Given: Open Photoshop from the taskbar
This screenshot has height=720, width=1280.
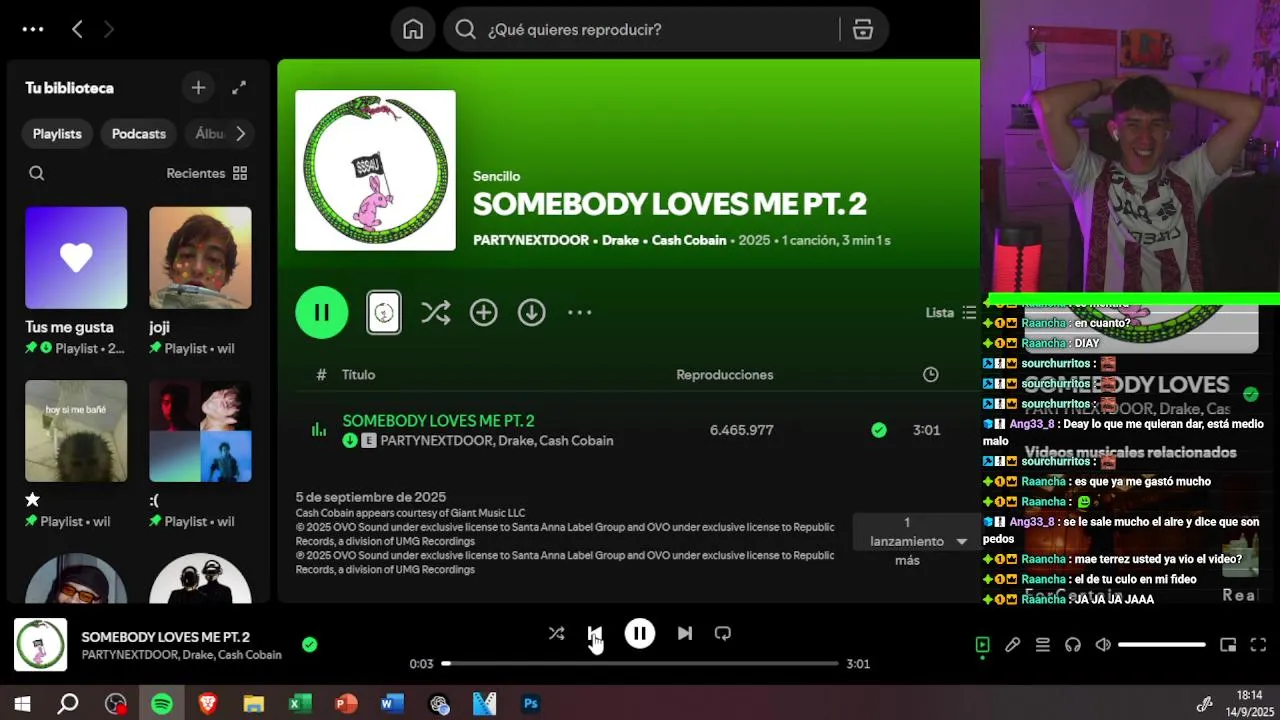Looking at the screenshot, I should tap(531, 704).
